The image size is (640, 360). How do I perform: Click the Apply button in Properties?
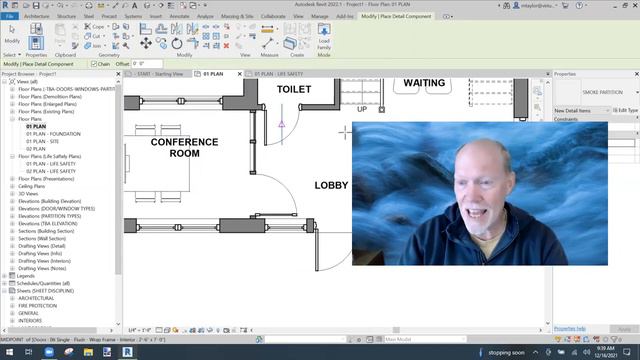[624, 329]
